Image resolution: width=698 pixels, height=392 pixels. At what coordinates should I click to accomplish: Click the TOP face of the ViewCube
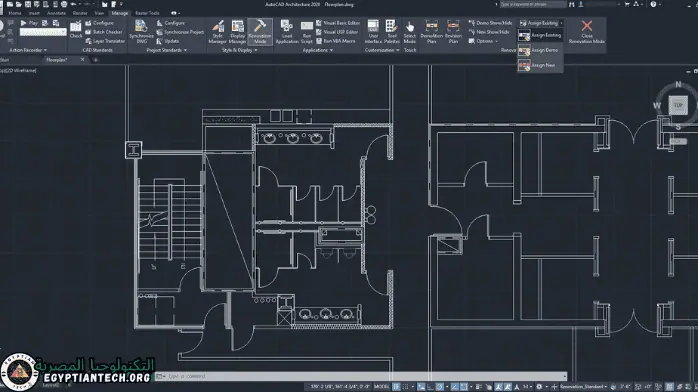click(678, 105)
